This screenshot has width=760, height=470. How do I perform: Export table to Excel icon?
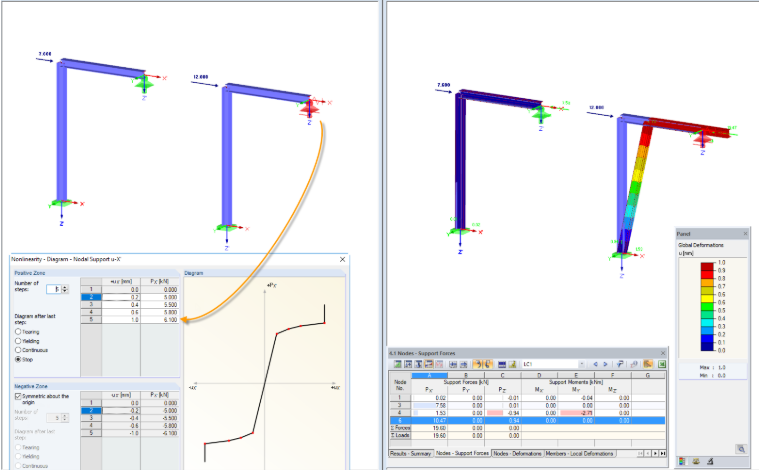click(x=662, y=364)
